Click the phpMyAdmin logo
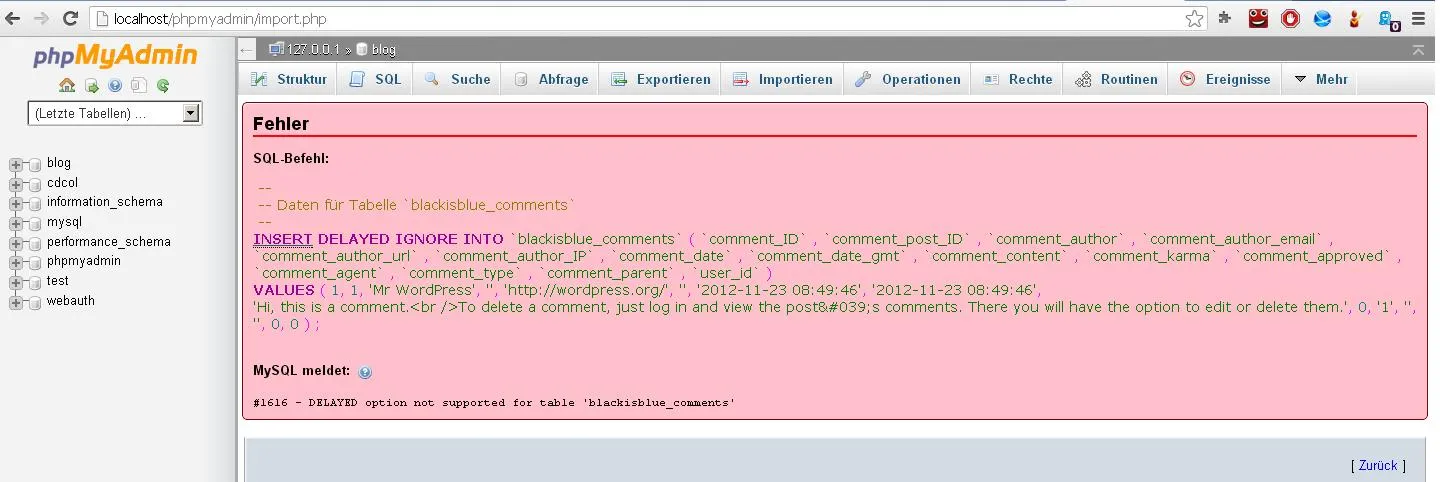1440x482 pixels. click(x=115, y=55)
